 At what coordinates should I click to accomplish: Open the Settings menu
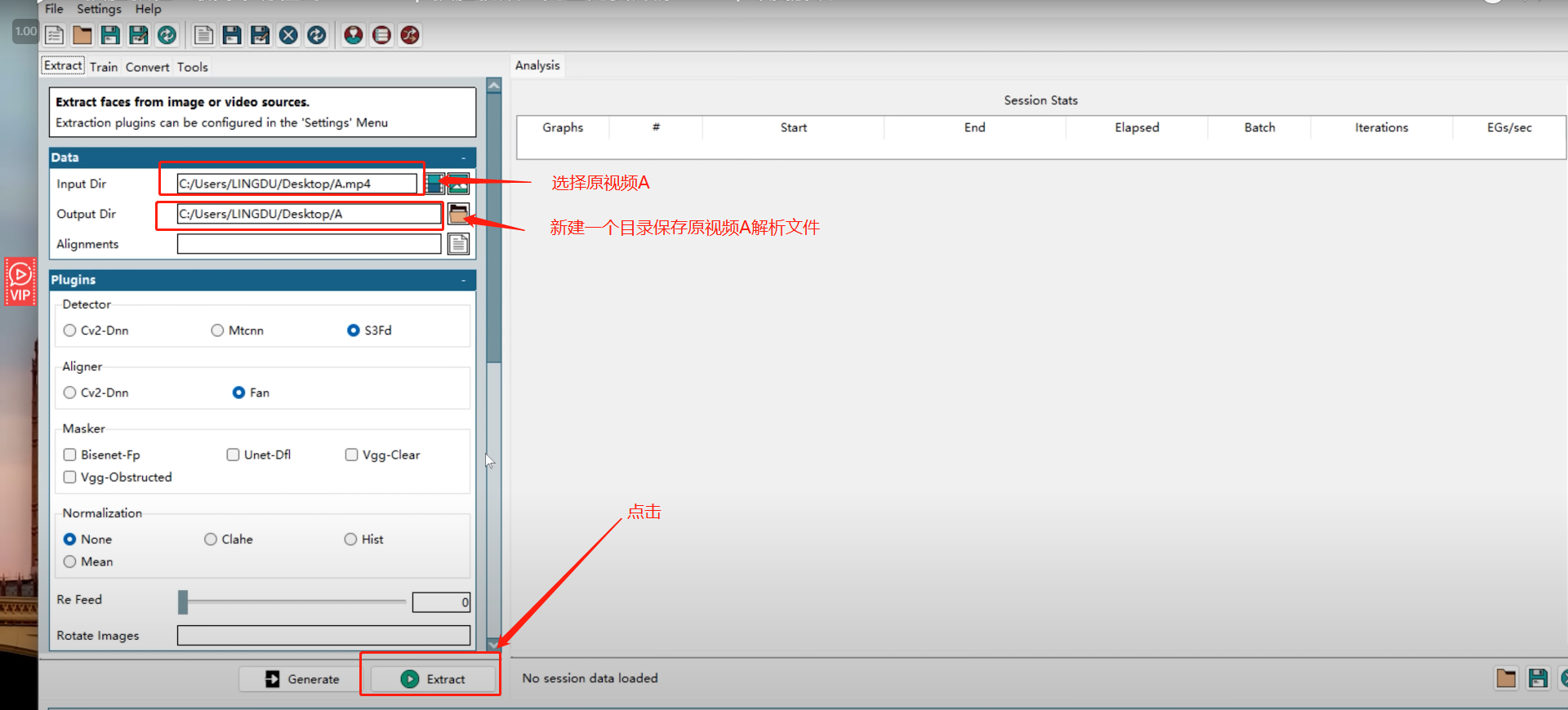tap(99, 9)
